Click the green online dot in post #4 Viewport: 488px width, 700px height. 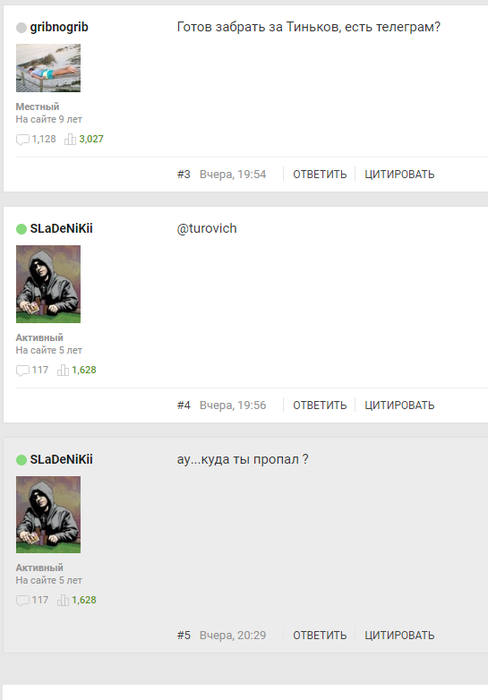click(21, 229)
